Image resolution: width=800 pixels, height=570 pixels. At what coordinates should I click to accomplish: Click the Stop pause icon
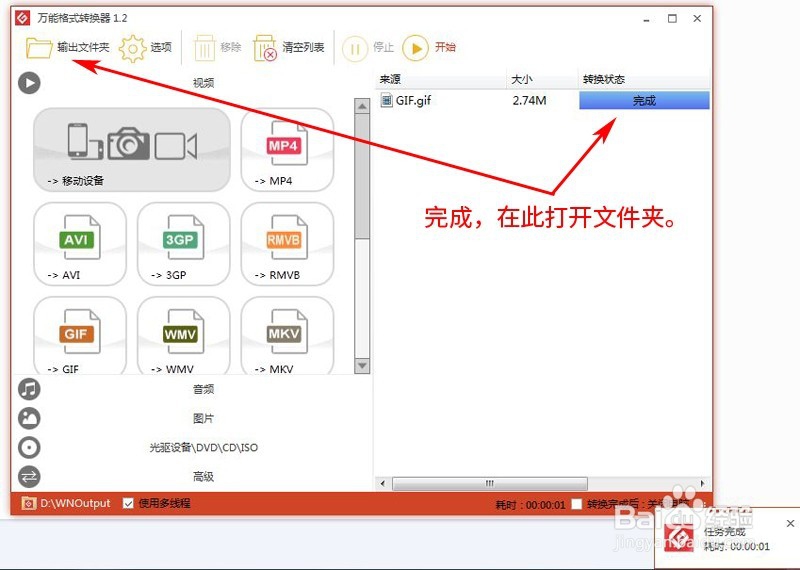tap(355, 49)
